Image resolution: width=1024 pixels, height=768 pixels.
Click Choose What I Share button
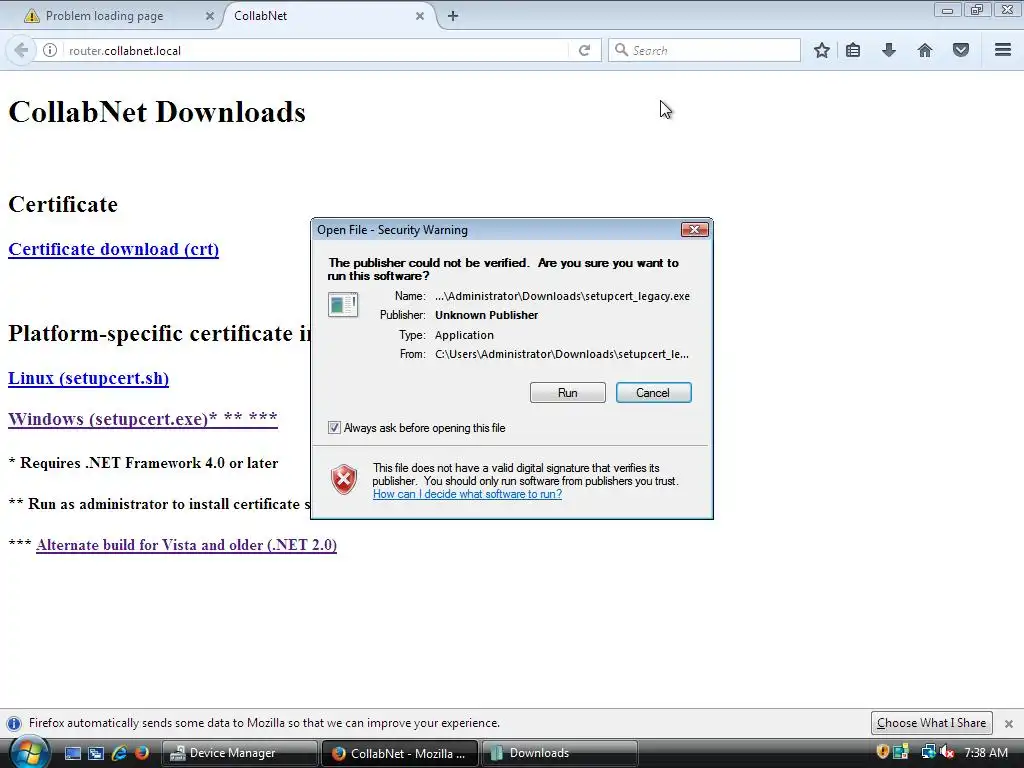coord(931,723)
